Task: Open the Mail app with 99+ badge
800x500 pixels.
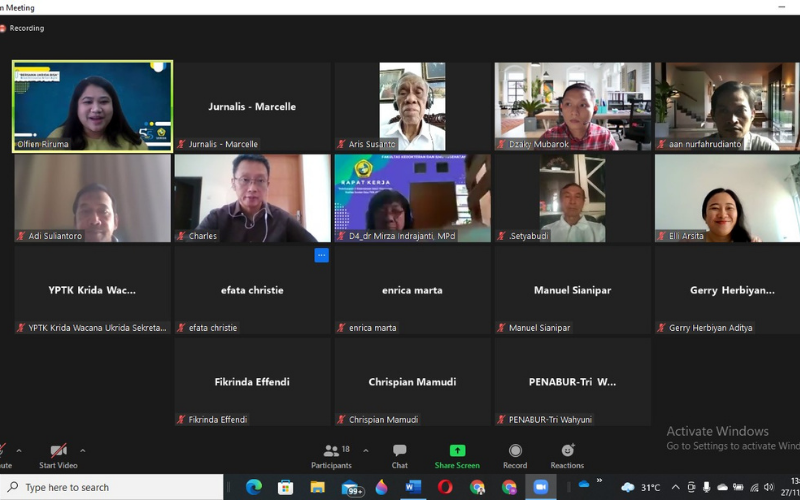Action: tap(351, 488)
